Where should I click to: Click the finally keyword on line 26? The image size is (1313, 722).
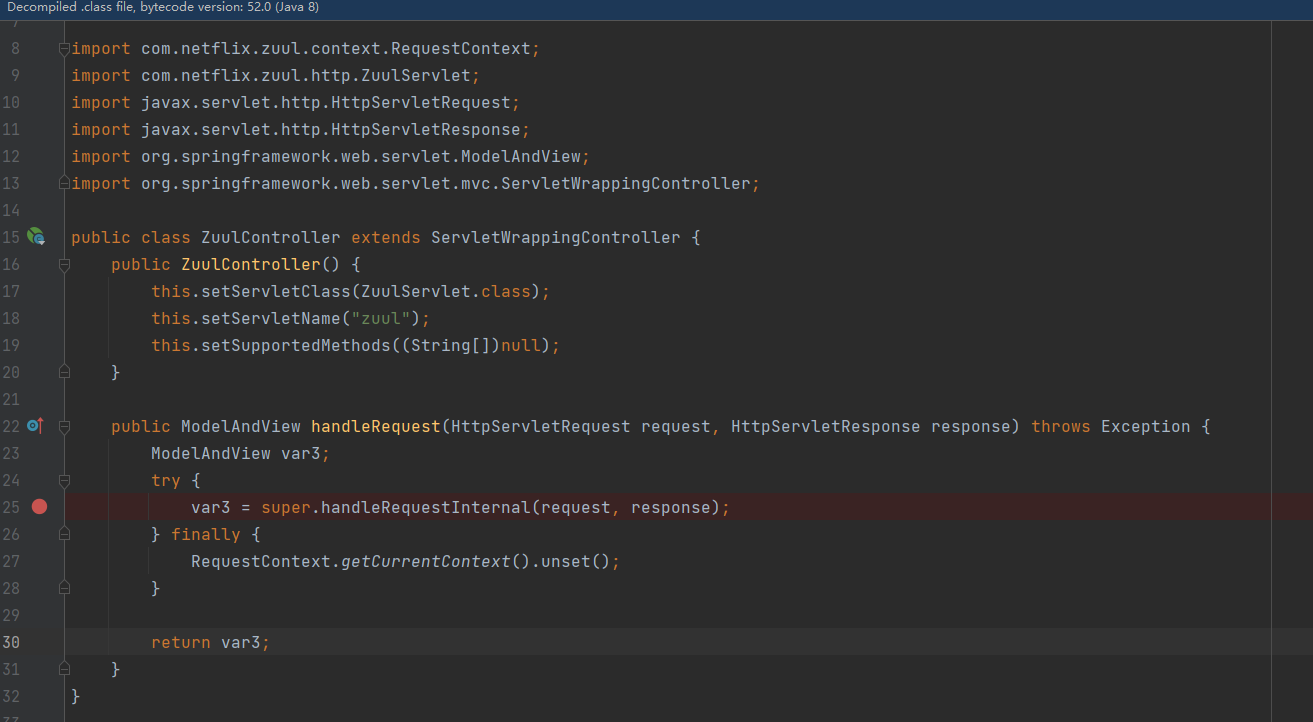pos(206,534)
